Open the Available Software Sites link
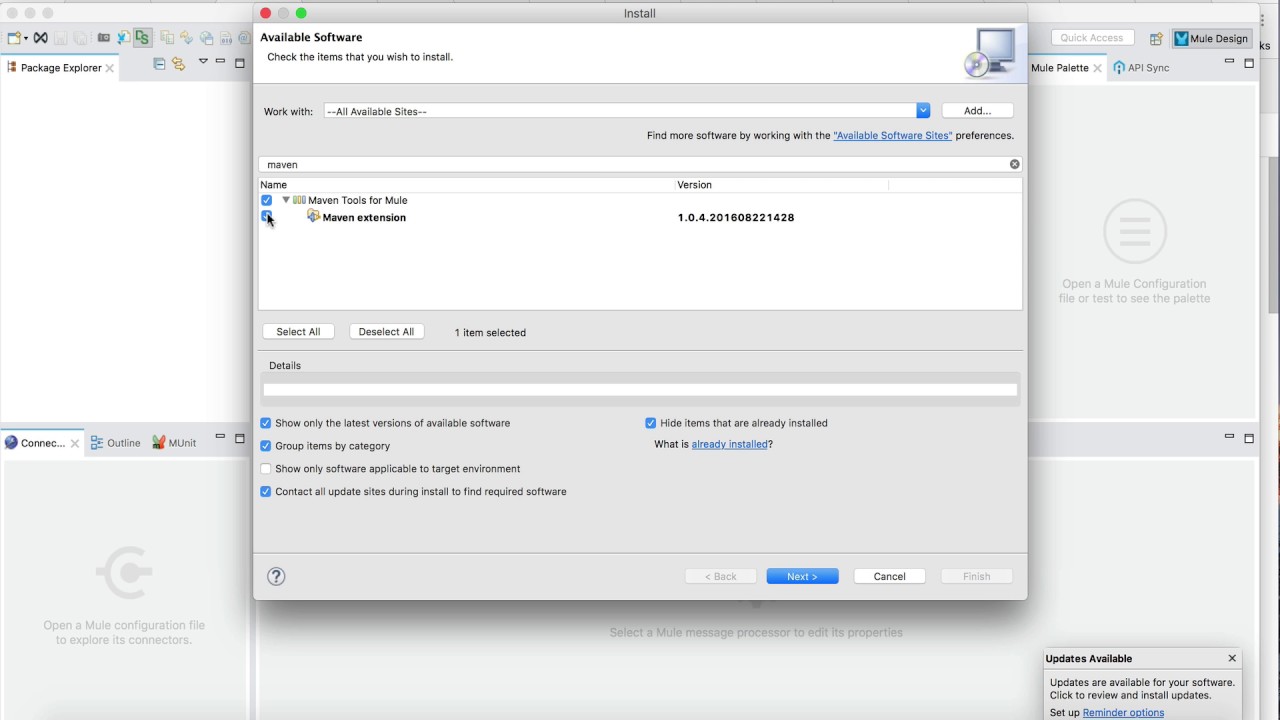Image resolution: width=1280 pixels, height=720 pixels. pyautogui.click(x=892, y=135)
